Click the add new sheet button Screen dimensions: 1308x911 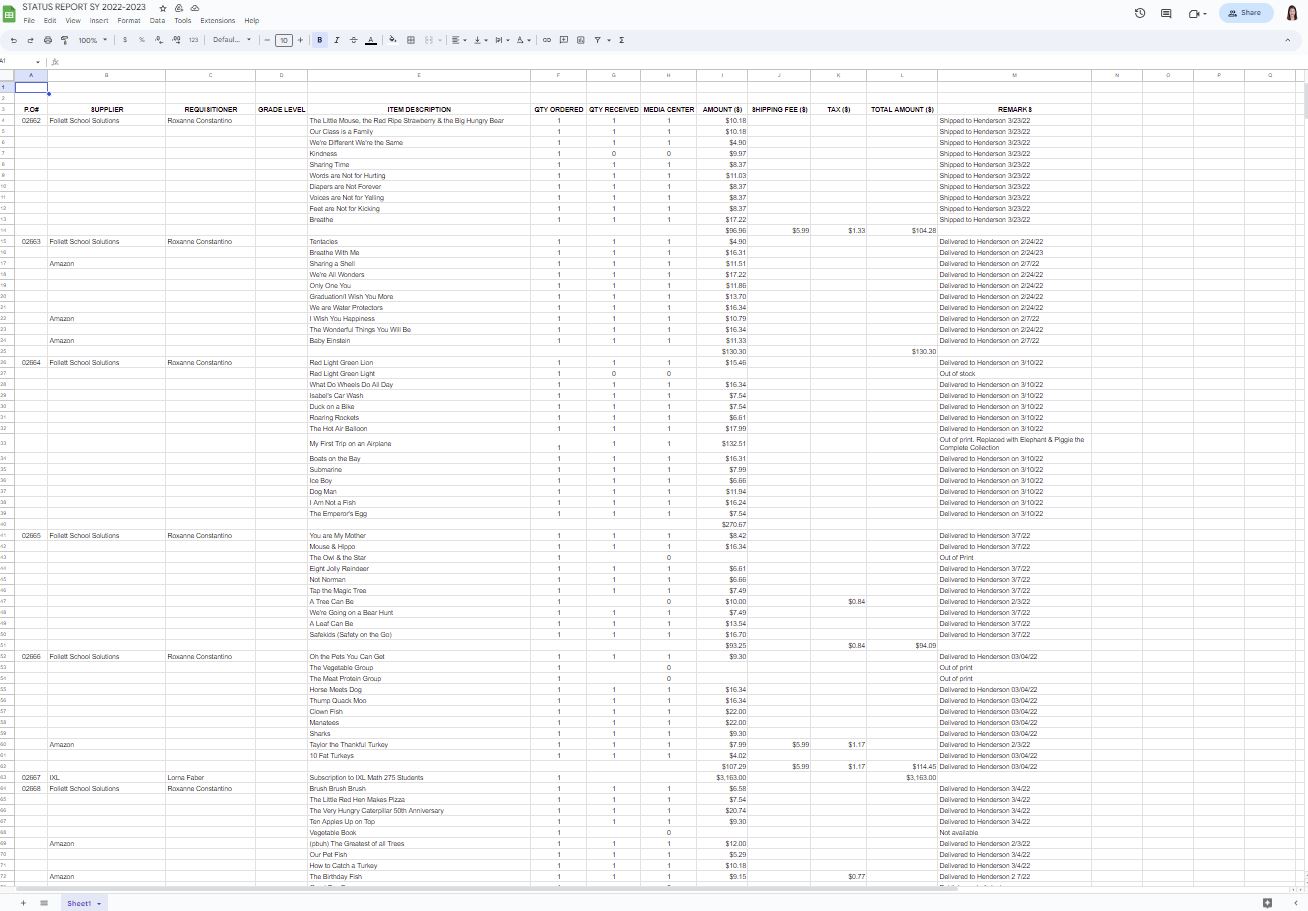23,903
